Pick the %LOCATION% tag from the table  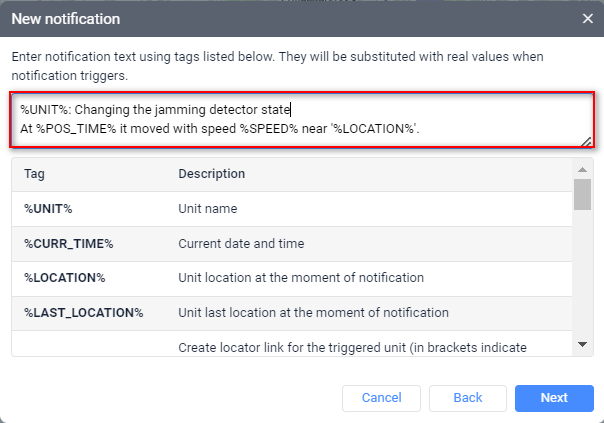click(65, 277)
